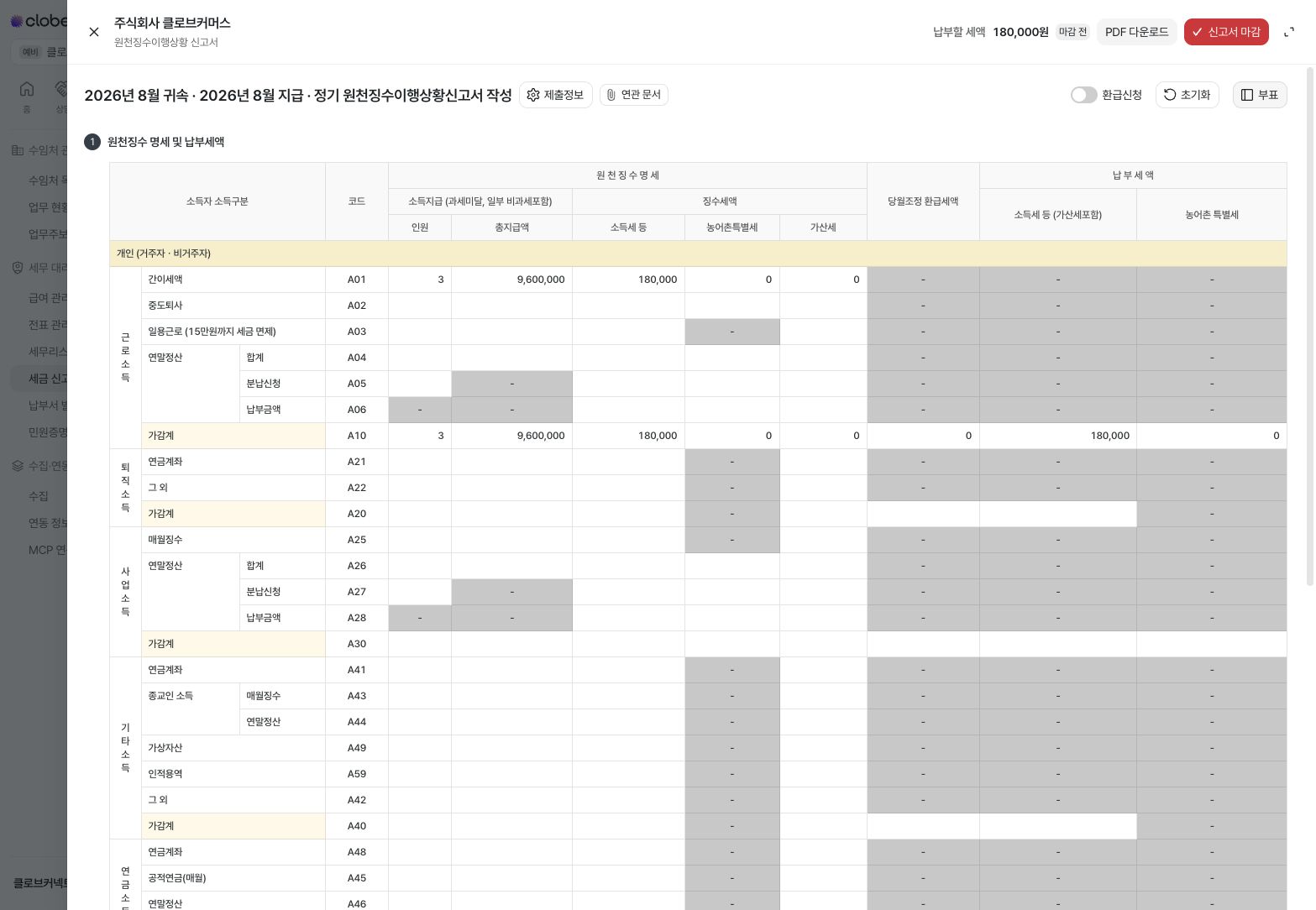The height and width of the screenshot is (910, 1316).
Task: Click the 중도퇴사 row label
Action: pos(165,306)
